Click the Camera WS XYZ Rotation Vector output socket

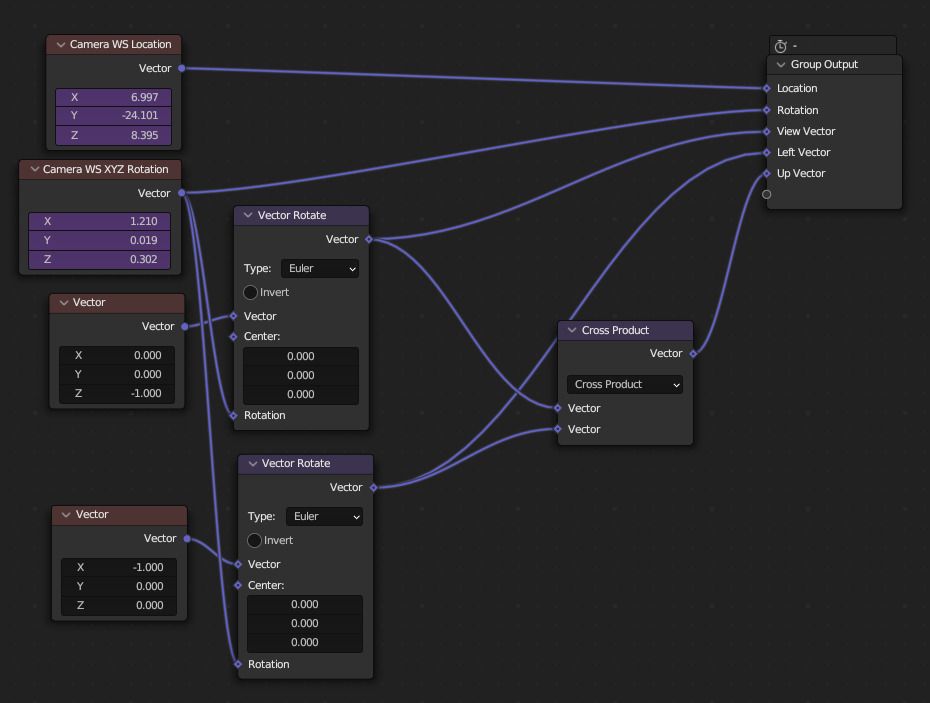pos(182,193)
